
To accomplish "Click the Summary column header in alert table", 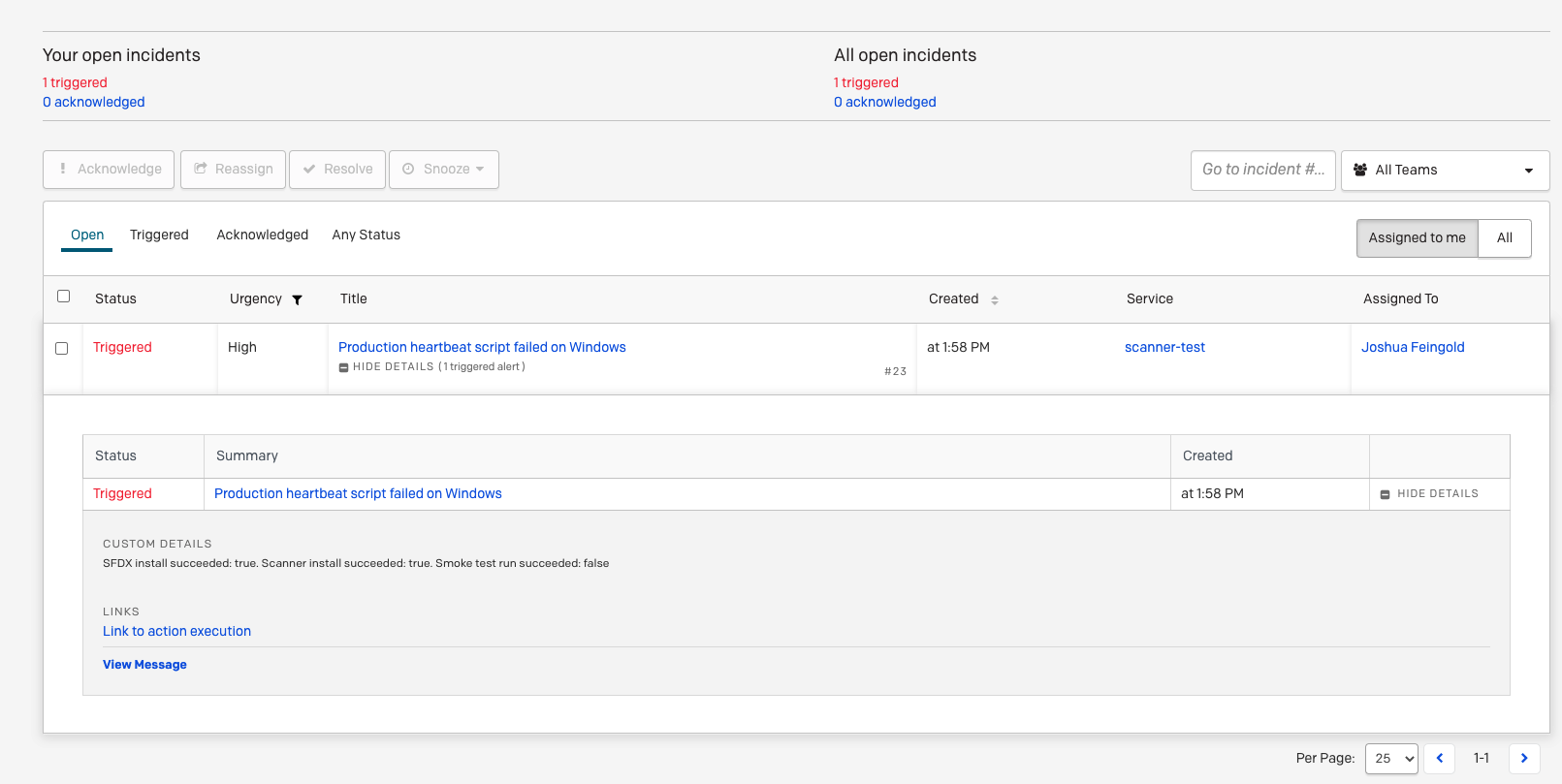I will click(x=247, y=456).
